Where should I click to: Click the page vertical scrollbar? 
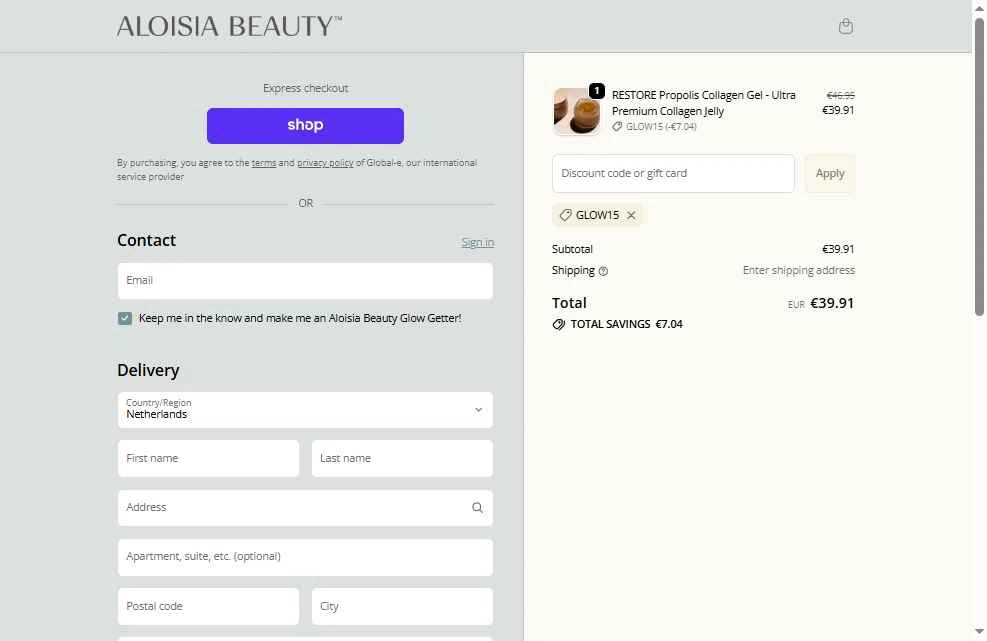[979, 167]
